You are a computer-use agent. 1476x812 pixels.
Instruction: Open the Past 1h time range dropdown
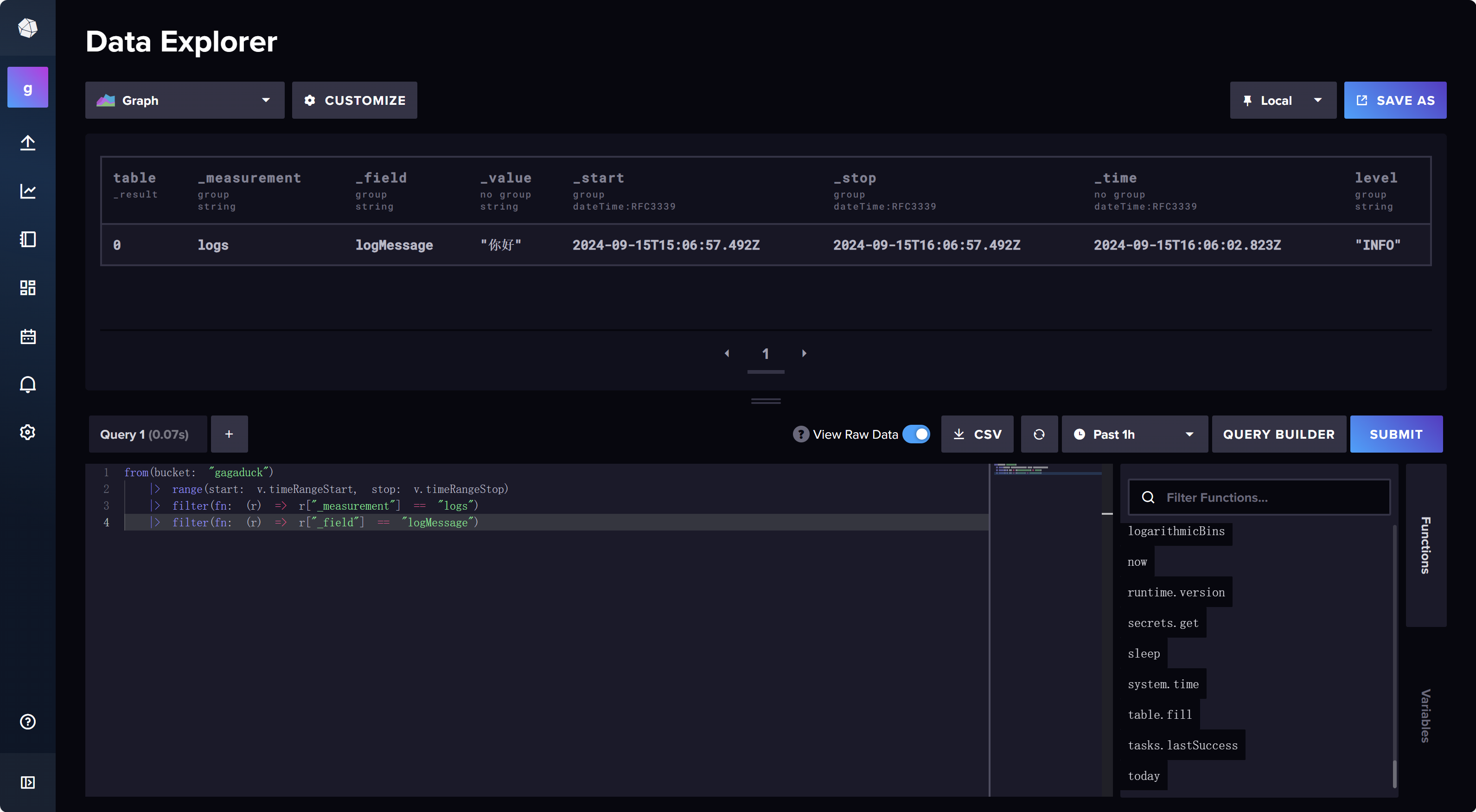point(1135,435)
